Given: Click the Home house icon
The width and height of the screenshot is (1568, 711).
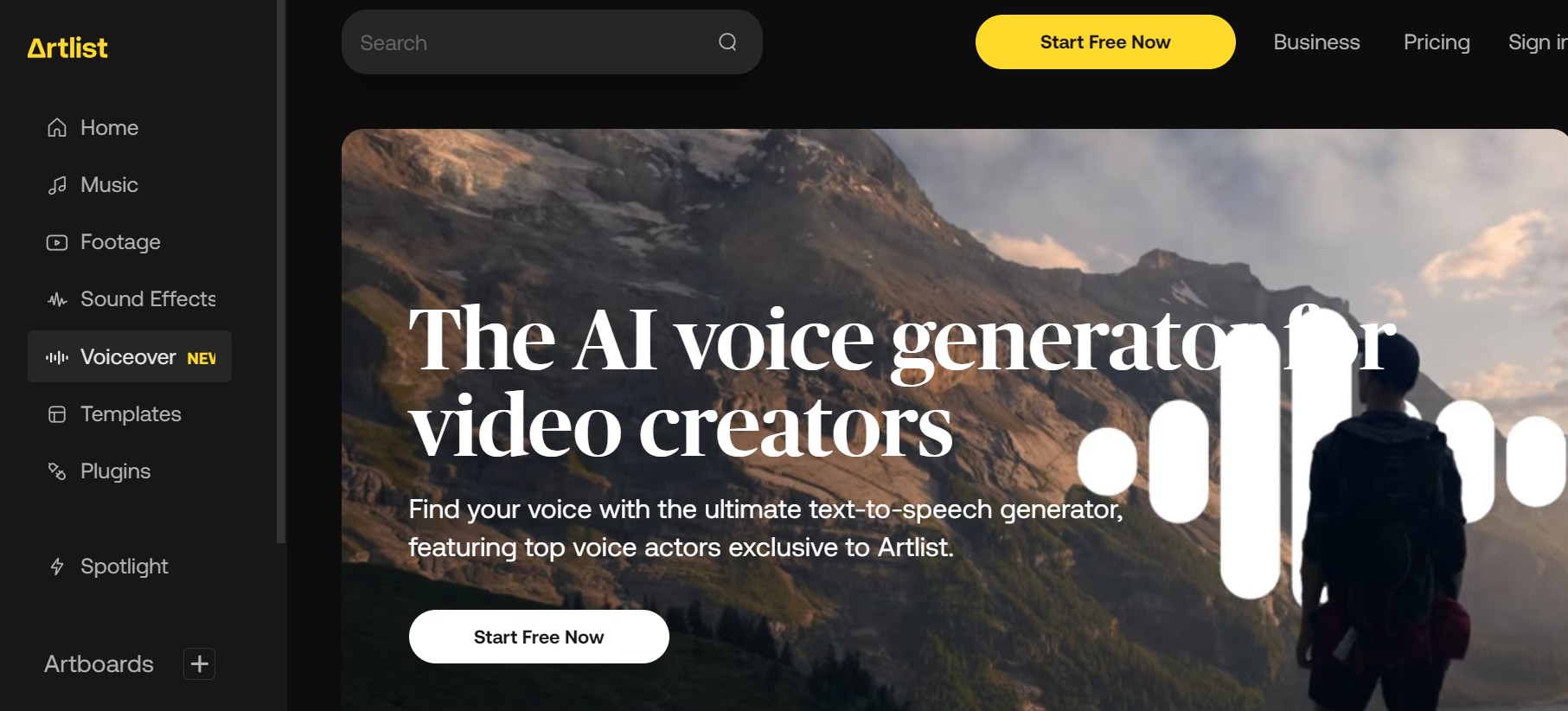Looking at the screenshot, I should pos(57,128).
